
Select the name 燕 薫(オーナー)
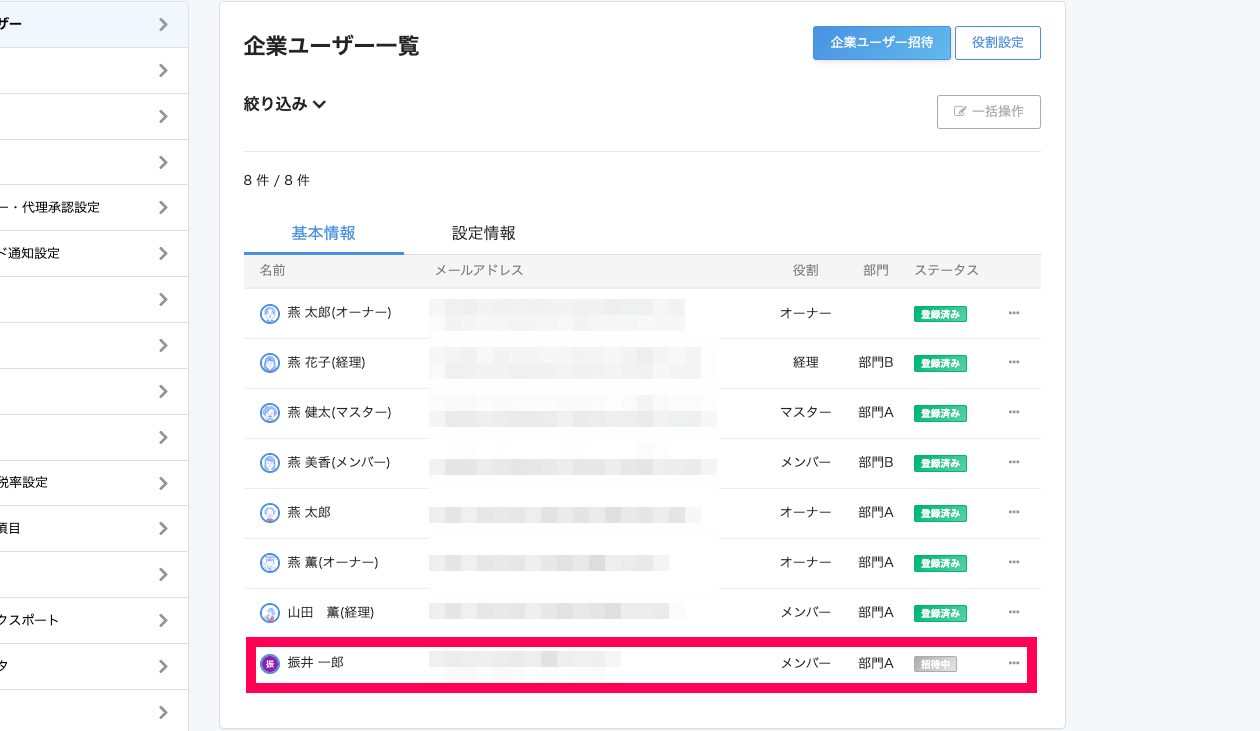(333, 563)
